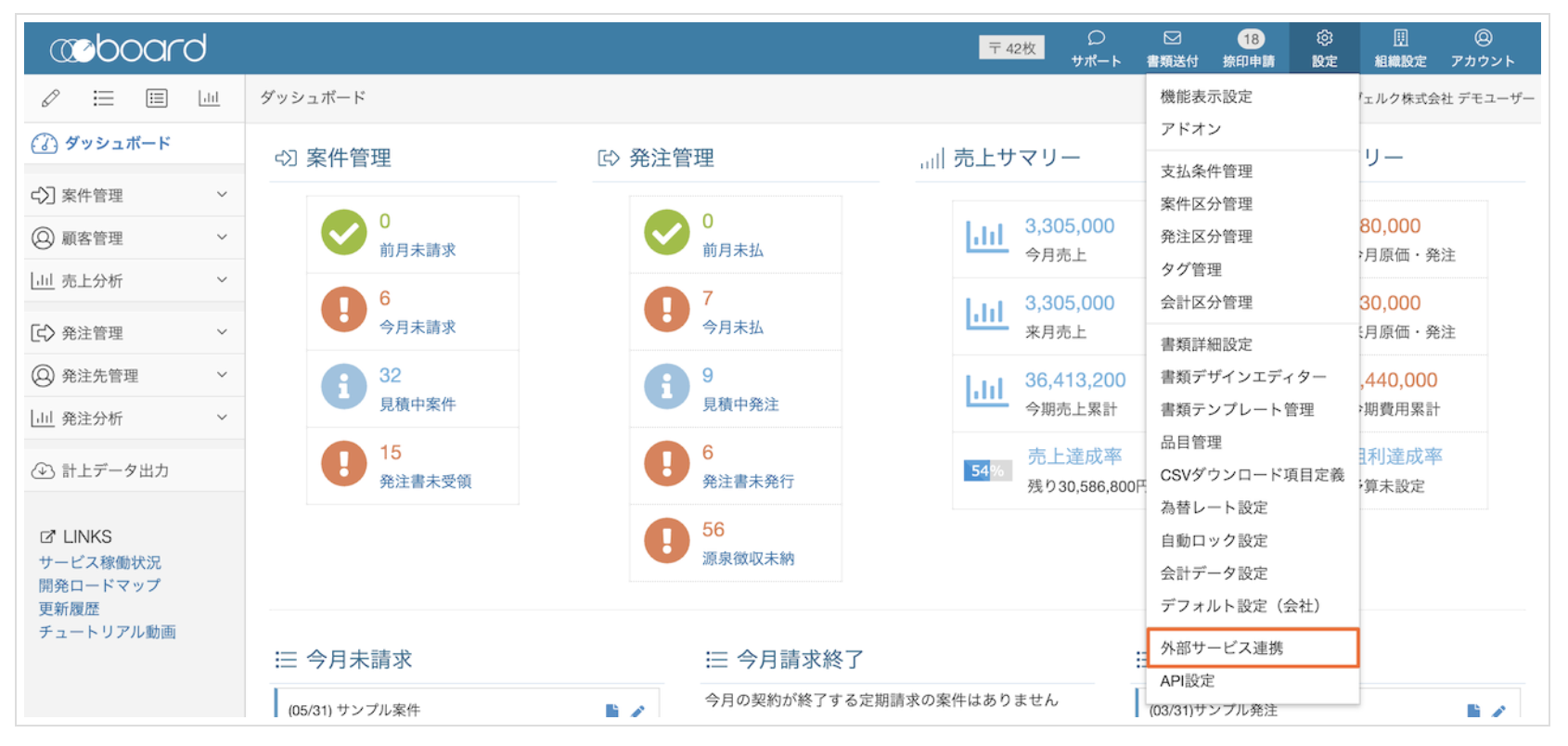Click the pencil edit icon in sidebar toolbar
The height and width of the screenshot is (746, 1568).
51,97
